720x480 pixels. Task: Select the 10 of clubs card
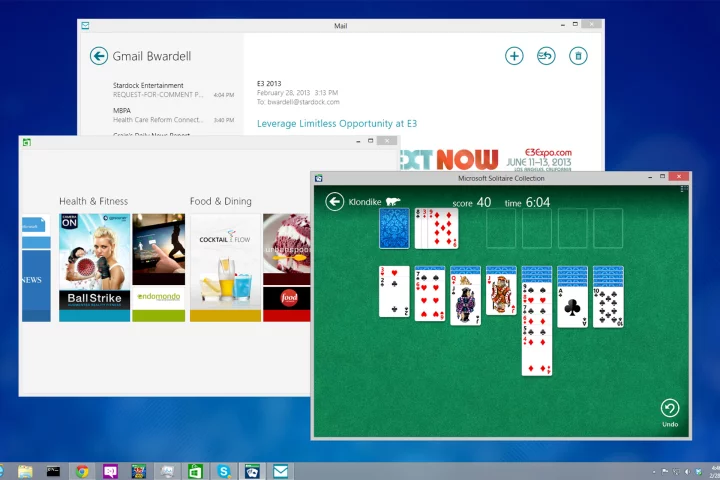tap(608, 307)
